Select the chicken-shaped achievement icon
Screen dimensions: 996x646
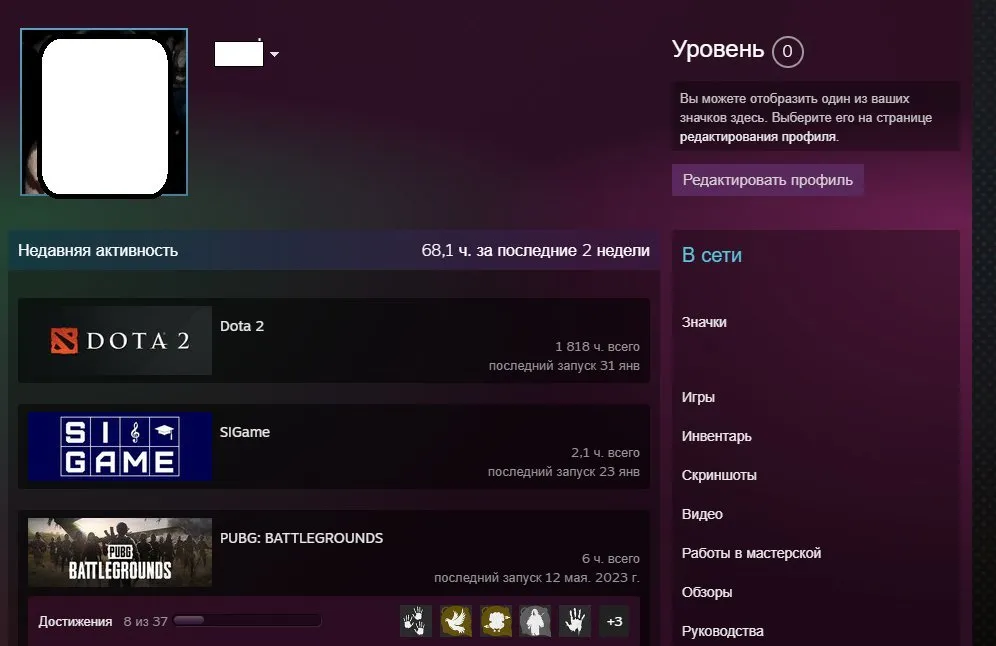[496, 621]
